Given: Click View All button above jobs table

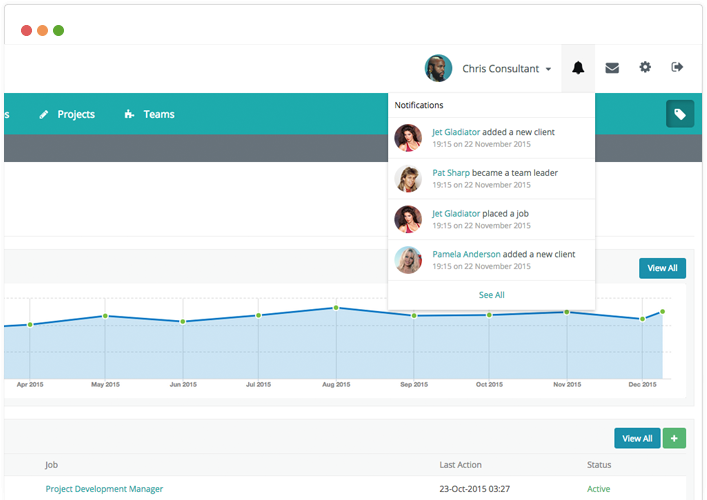Looking at the screenshot, I should pos(637,438).
